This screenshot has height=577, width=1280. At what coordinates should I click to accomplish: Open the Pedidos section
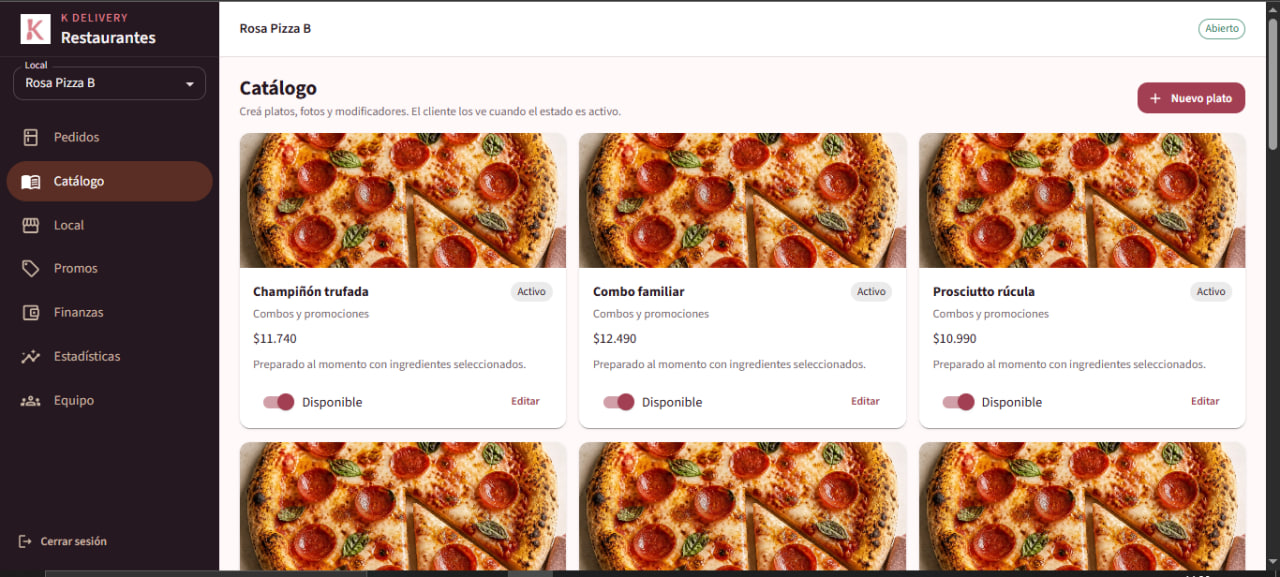109,137
